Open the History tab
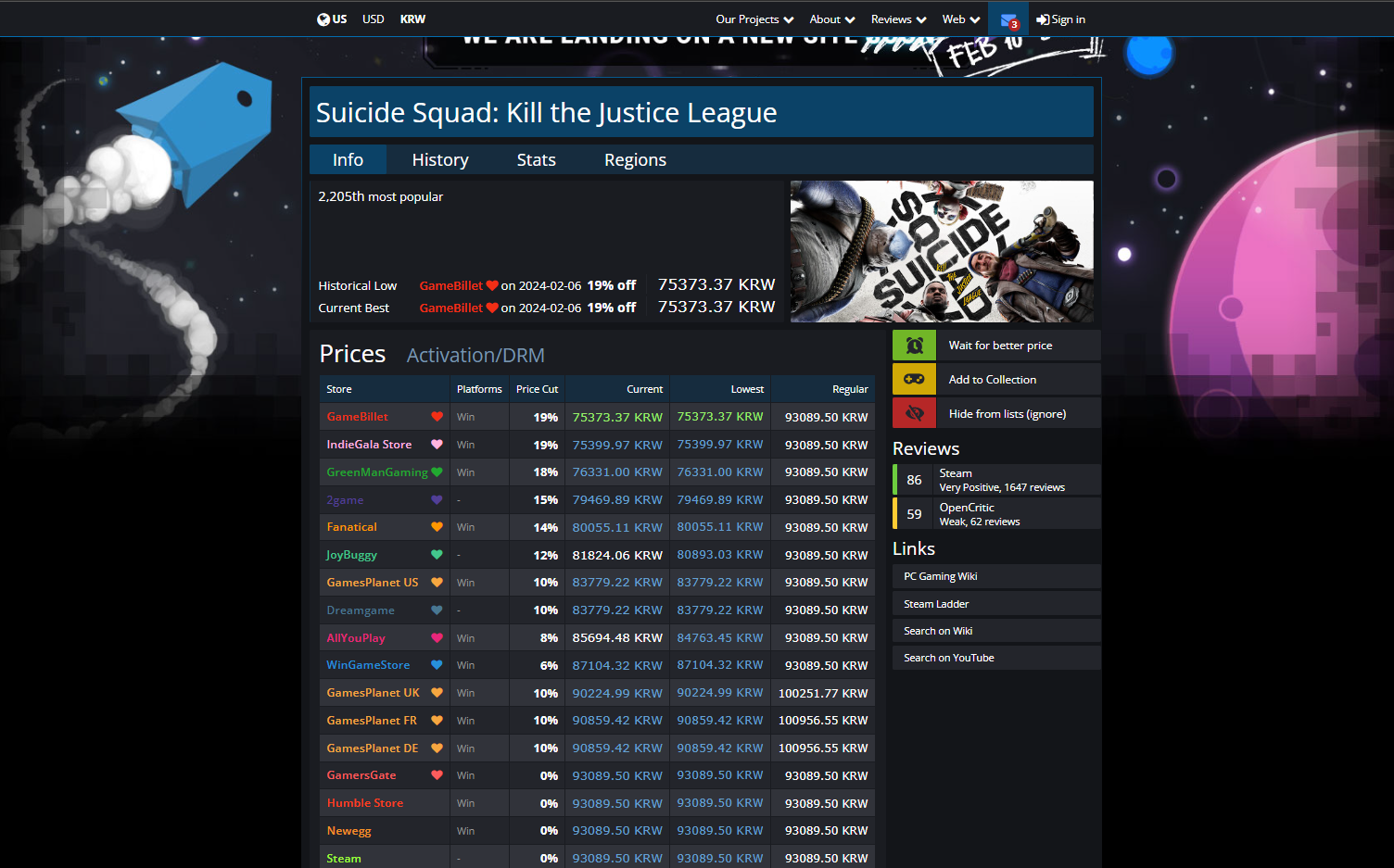This screenshot has width=1394, height=868. [440, 159]
